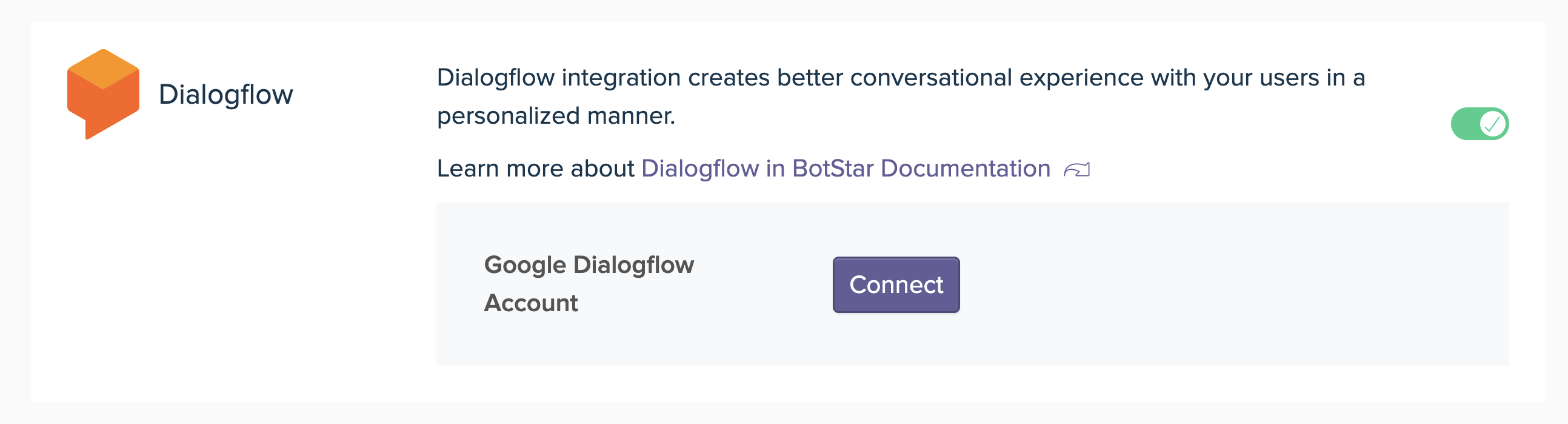Disable the Dialogflow integration toggle
The width and height of the screenshot is (1568, 424).
coord(1479,124)
